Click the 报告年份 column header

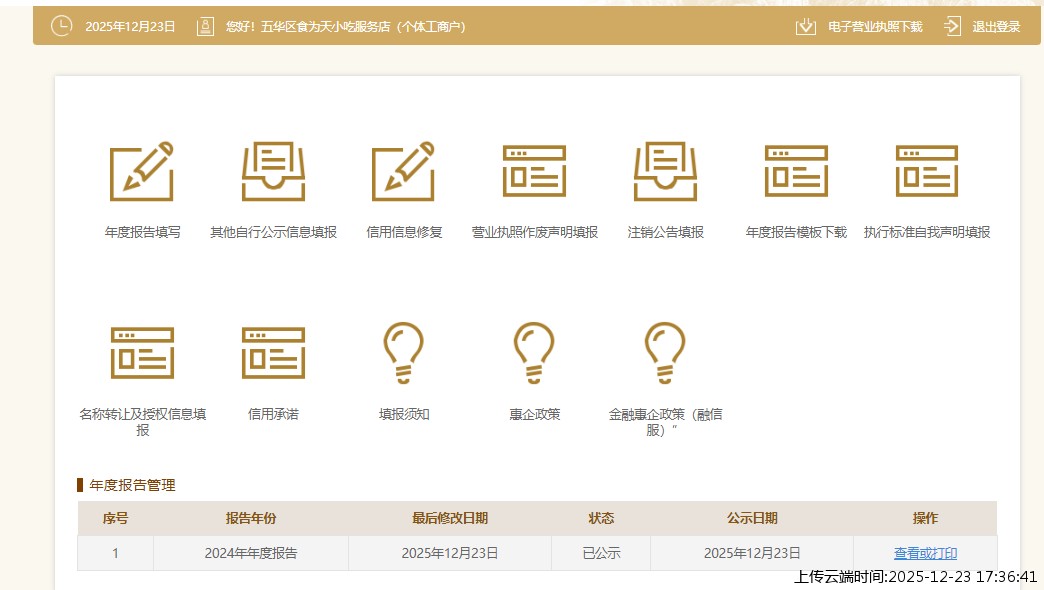pyautogui.click(x=250, y=518)
